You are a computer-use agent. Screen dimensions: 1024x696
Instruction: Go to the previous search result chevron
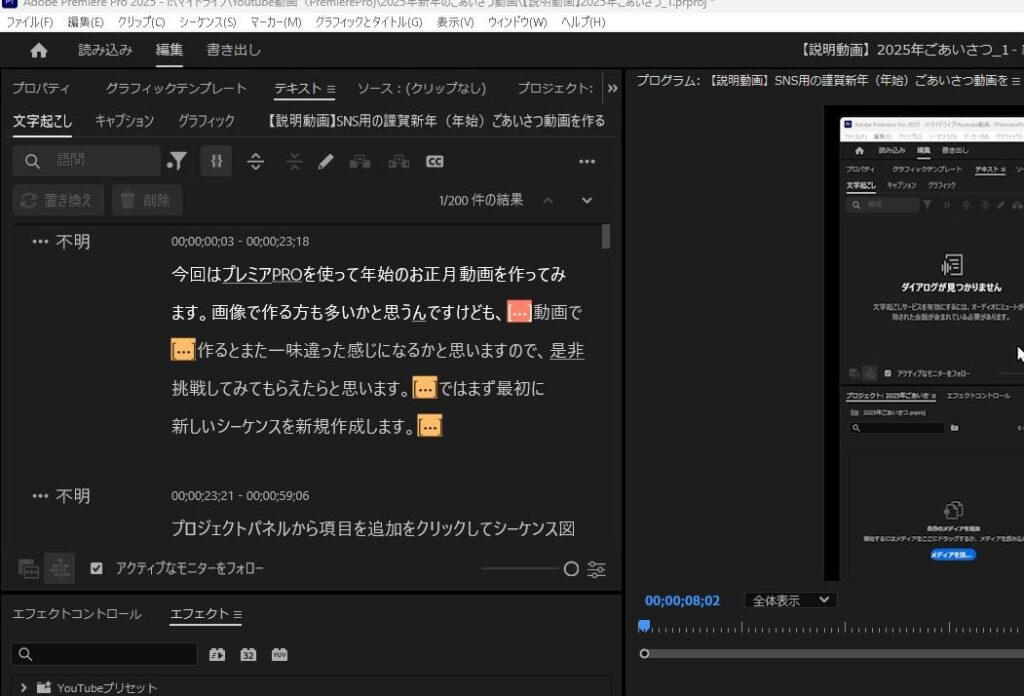point(548,200)
